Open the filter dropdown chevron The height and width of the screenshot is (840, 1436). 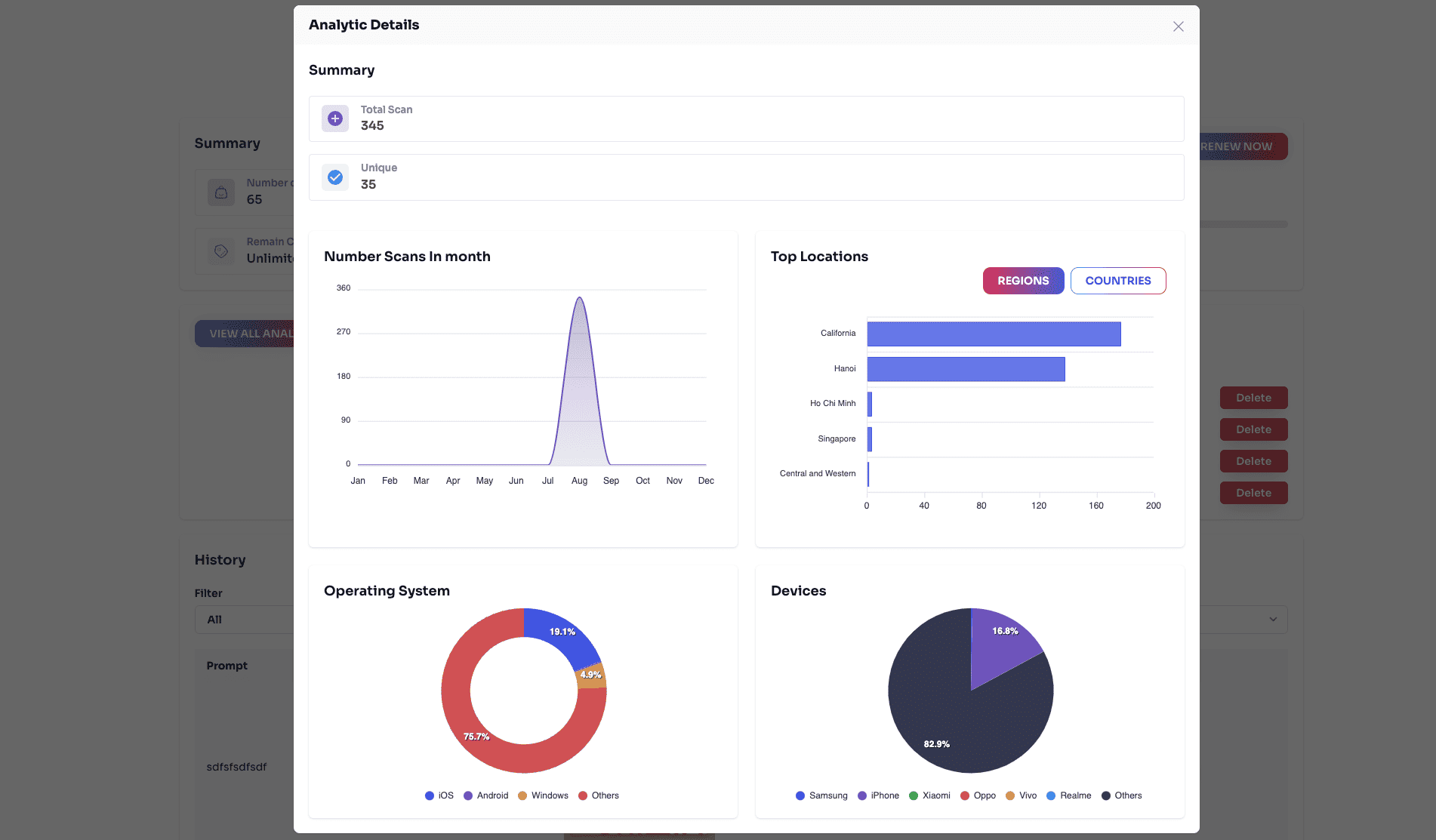(1273, 620)
